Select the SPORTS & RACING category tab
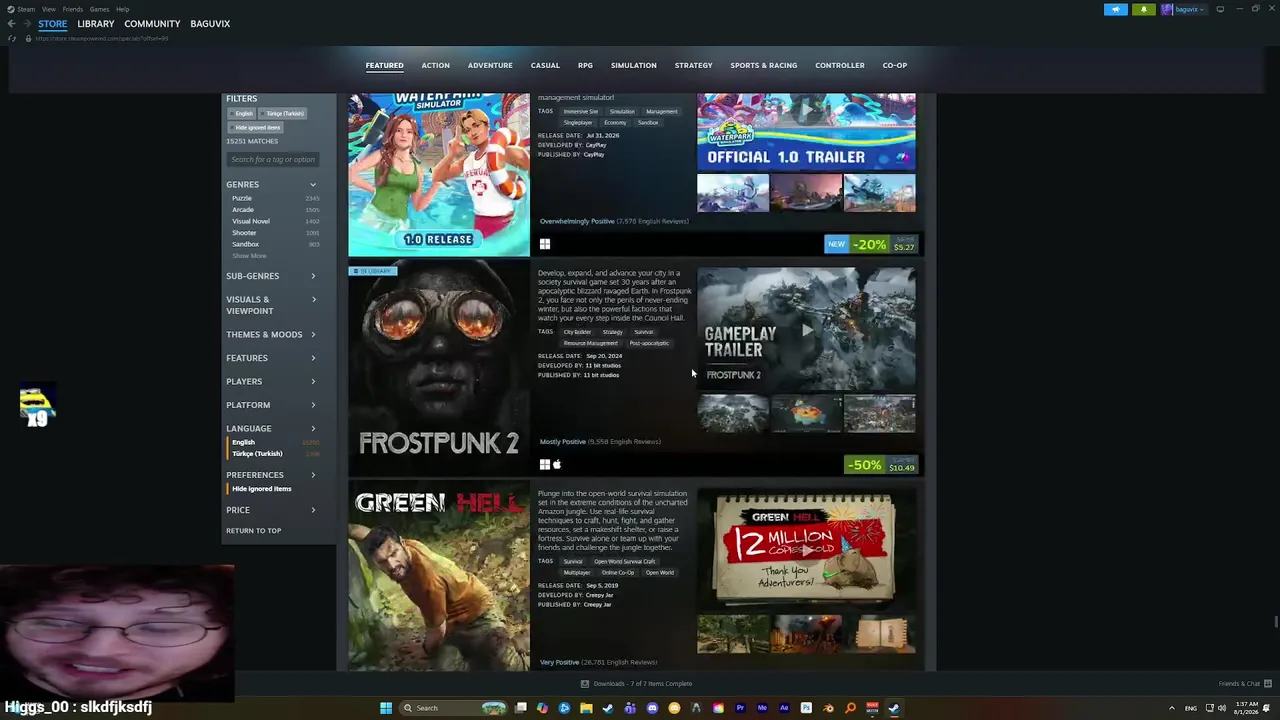This screenshot has height=720, width=1280. 764,65
